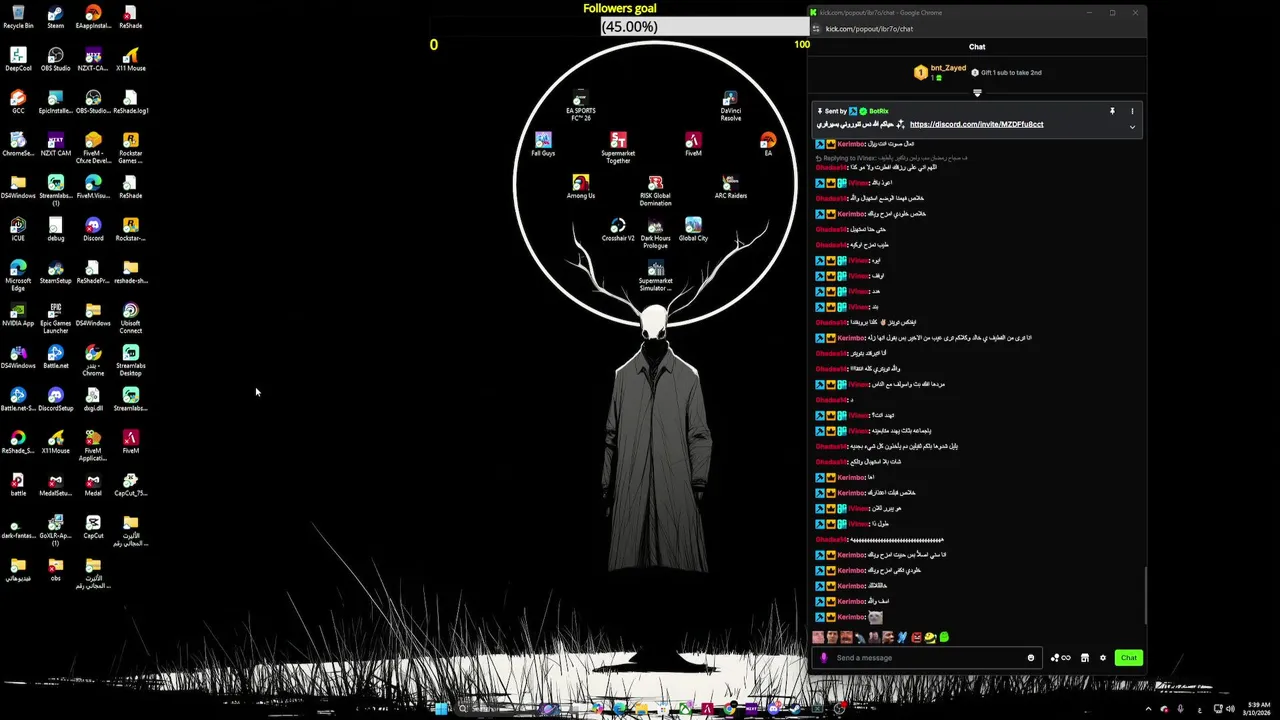Image resolution: width=1280 pixels, height=720 pixels.
Task: View site information icon in address bar
Action: [x=816, y=29]
